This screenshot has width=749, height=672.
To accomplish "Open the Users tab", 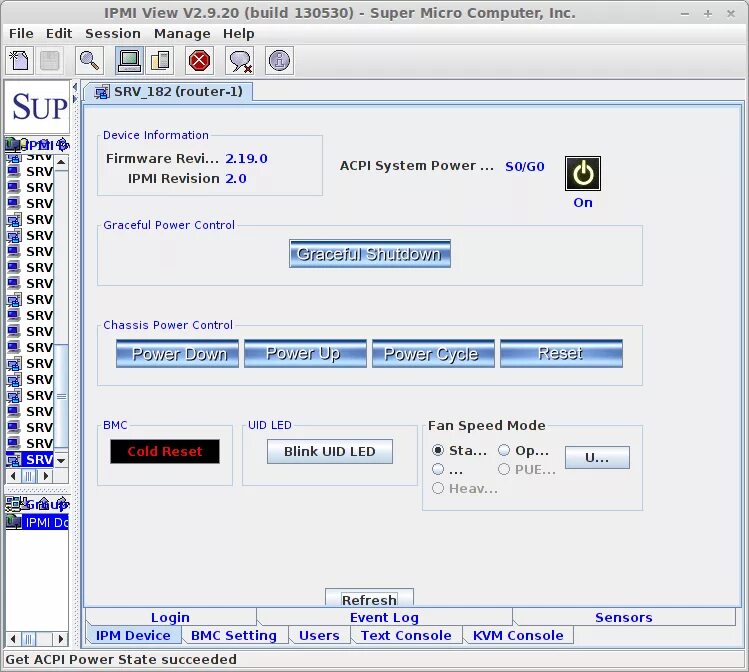I will [319, 635].
